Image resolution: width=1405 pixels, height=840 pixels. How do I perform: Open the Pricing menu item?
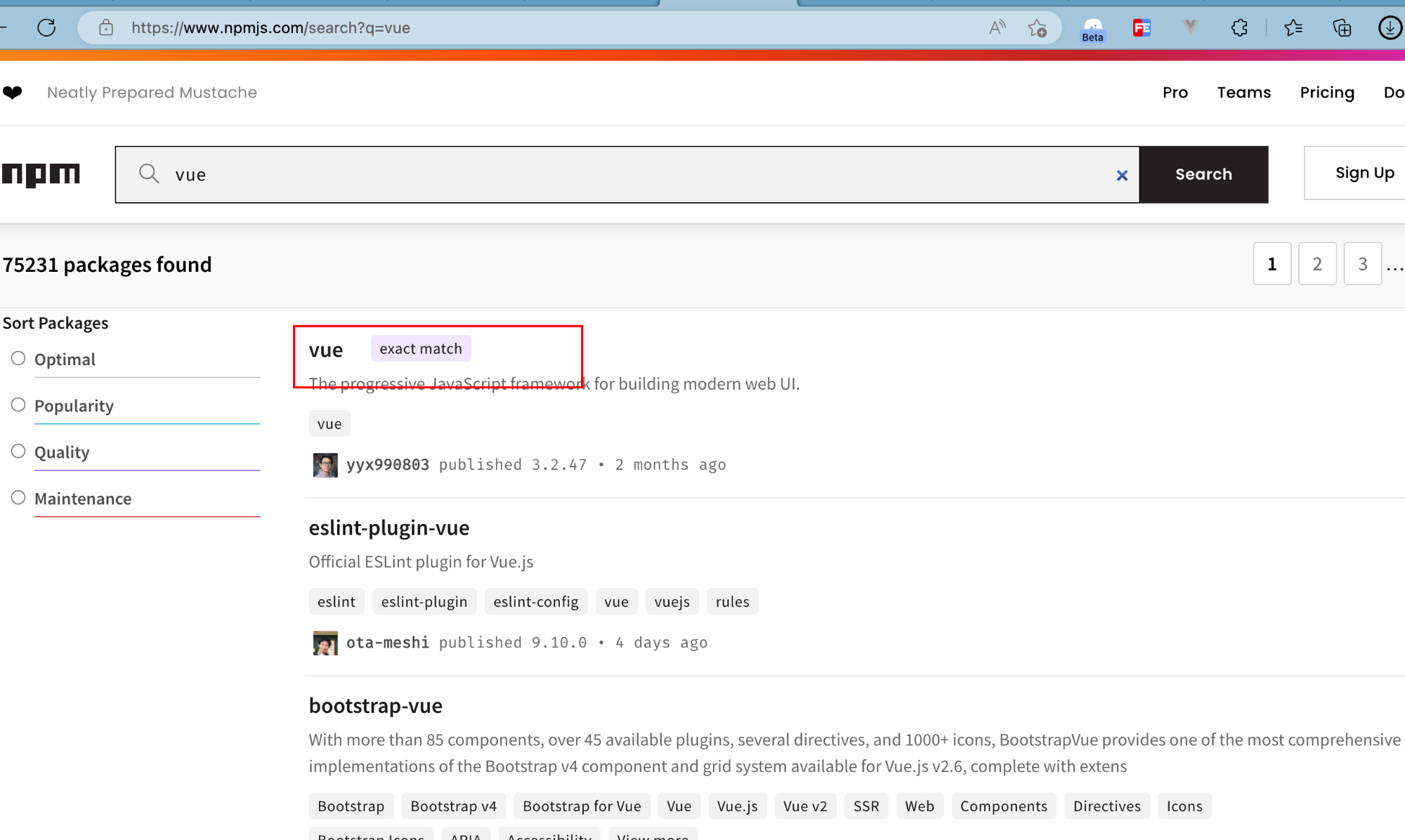[1327, 93]
